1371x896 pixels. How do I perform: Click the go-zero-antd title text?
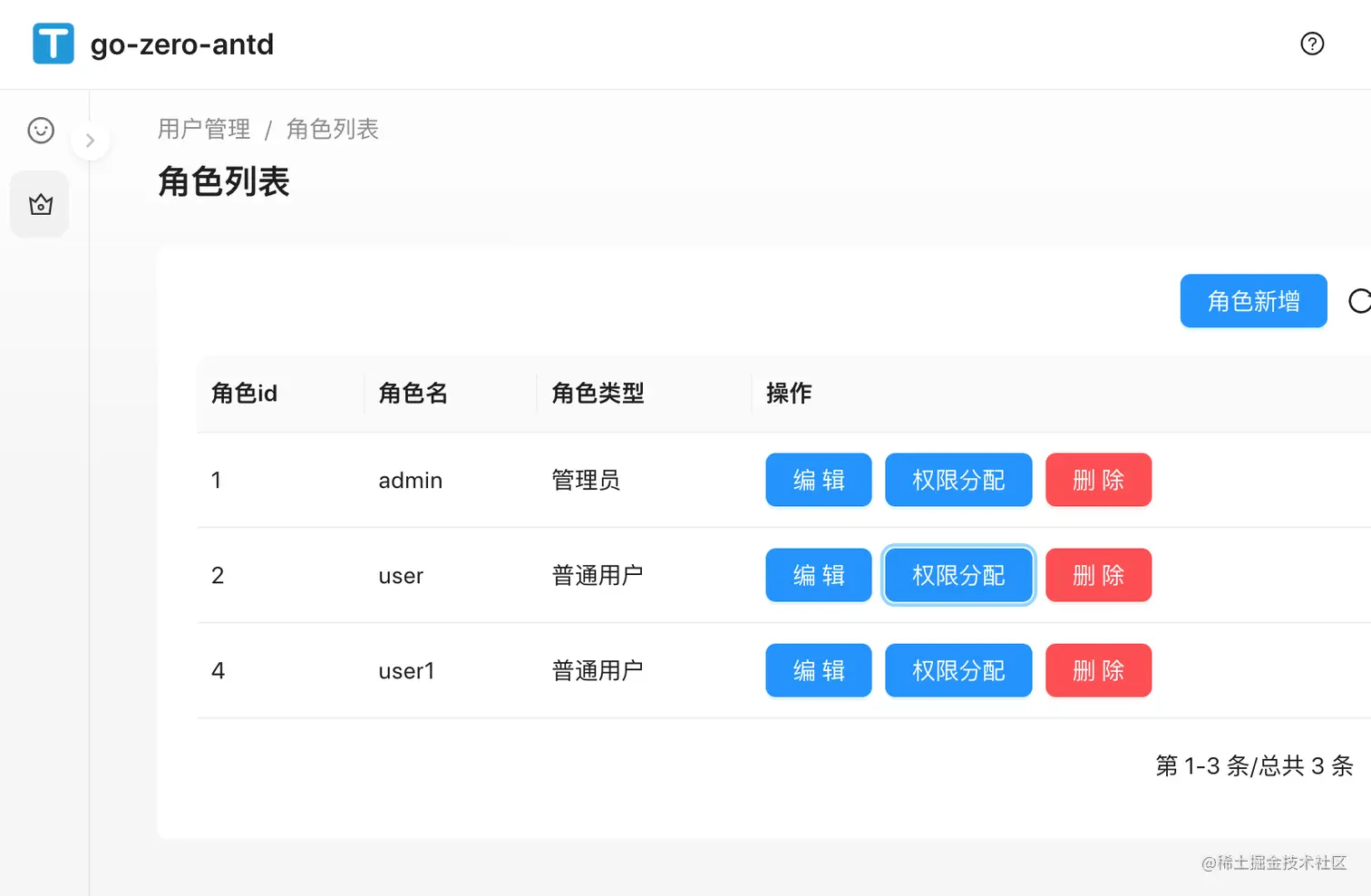pyautogui.click(x=182, y=44)
